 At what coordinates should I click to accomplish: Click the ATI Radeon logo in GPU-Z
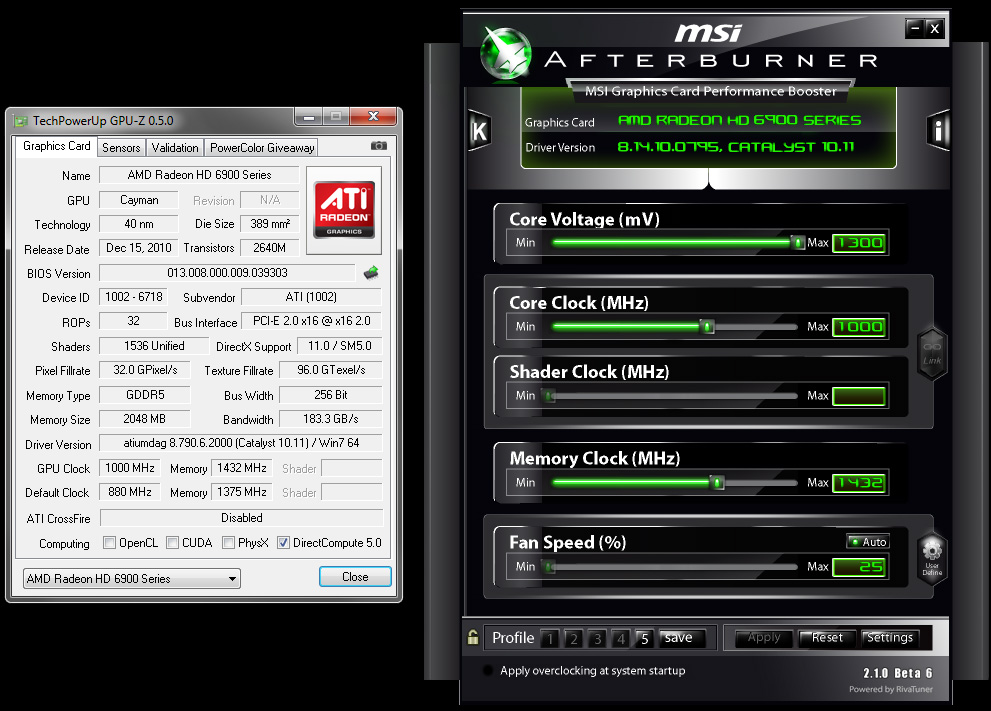click(x=344, y=210)
